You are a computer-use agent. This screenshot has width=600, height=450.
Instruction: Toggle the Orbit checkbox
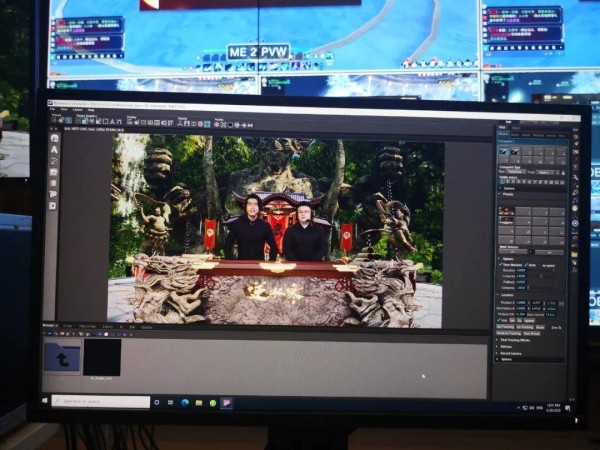pos(527,265)
